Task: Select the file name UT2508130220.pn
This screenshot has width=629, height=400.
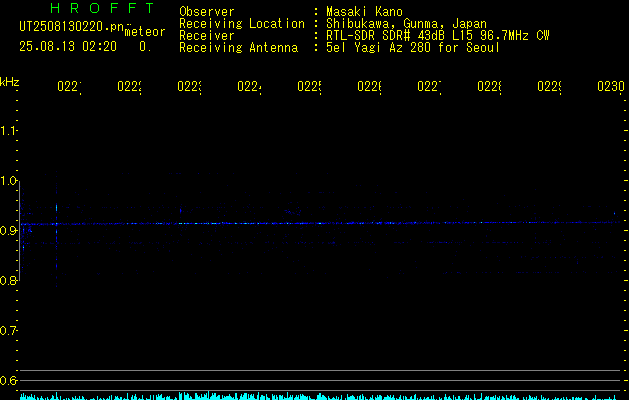Action: pos(72,27)
